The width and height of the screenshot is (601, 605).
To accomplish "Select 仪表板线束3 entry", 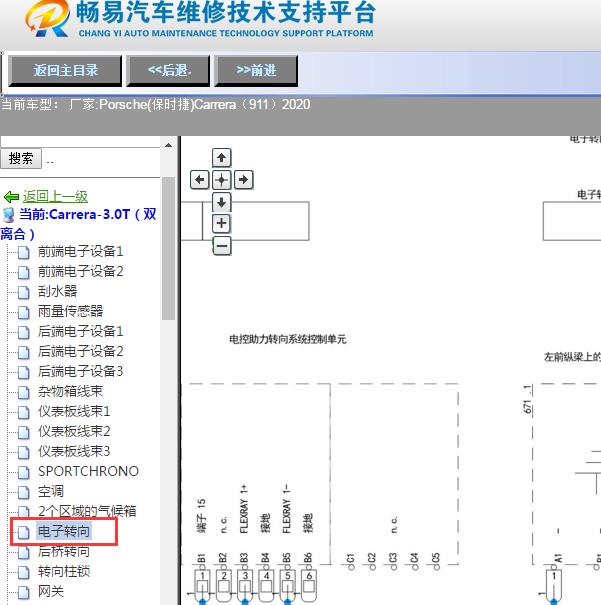I will coord(74,451).
